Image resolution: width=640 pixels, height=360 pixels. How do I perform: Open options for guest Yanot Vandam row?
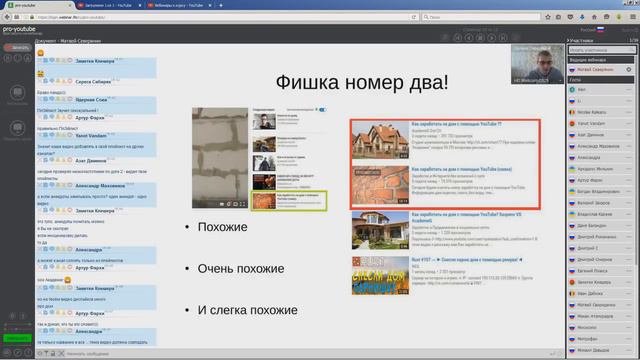click(x=629, y=123)
